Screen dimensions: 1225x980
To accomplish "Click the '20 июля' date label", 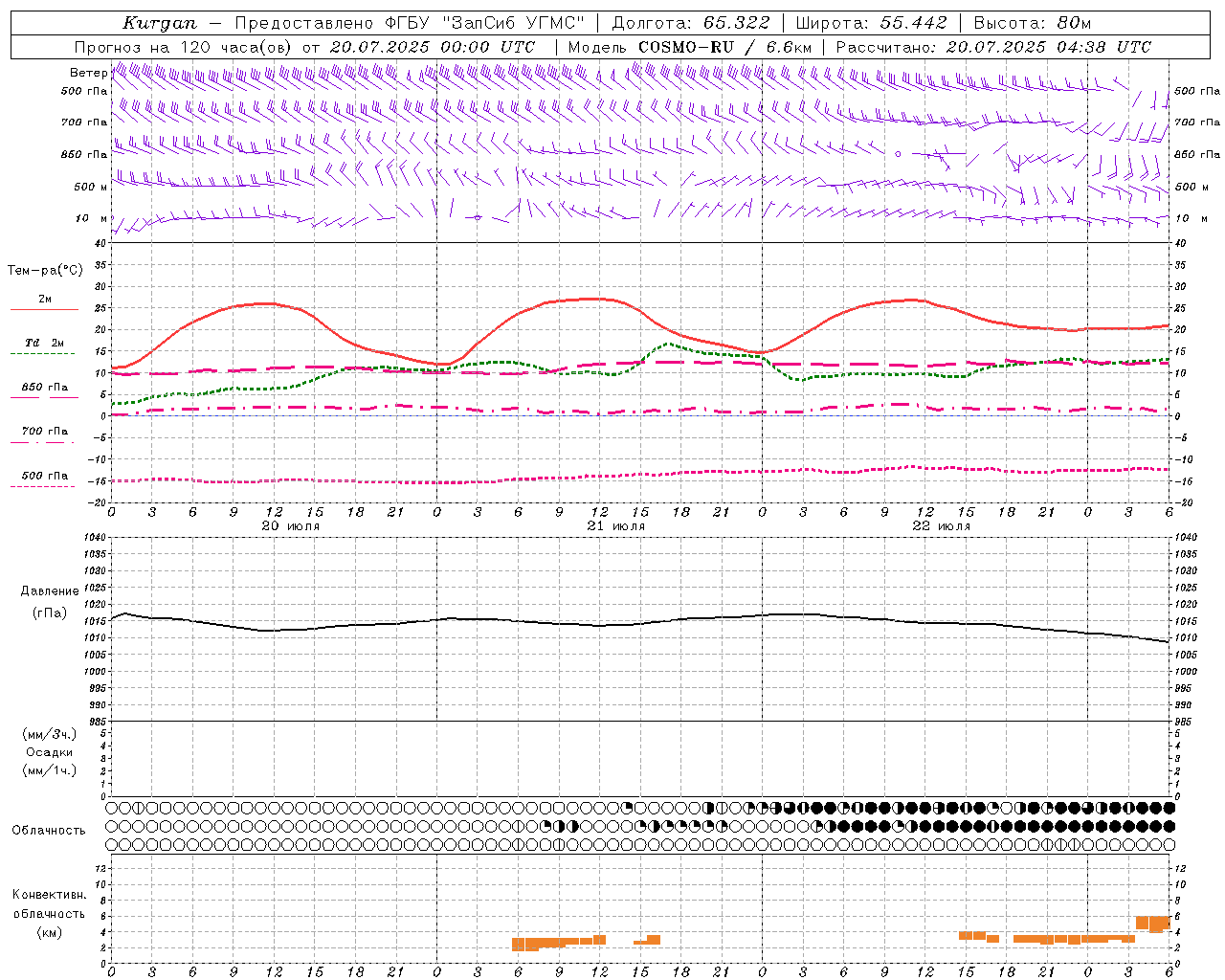I will tap(291, 526).
